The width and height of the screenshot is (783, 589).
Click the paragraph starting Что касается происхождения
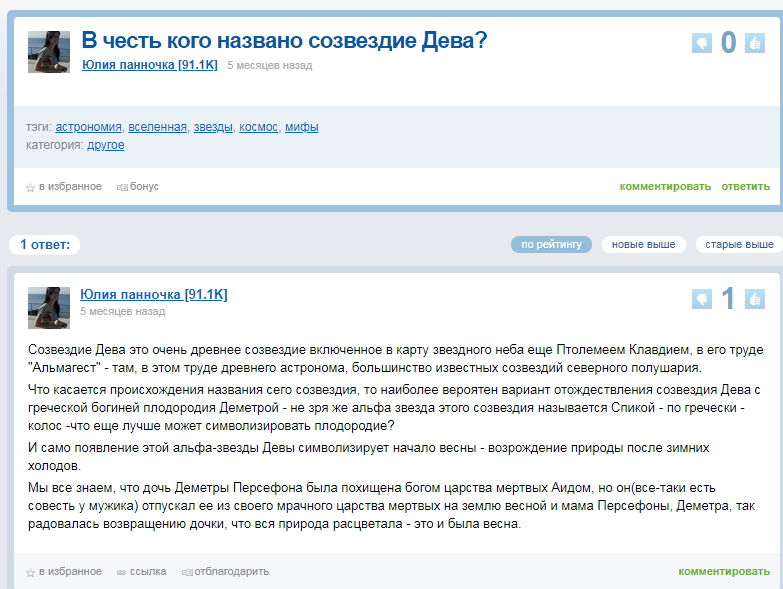point(394,408)
